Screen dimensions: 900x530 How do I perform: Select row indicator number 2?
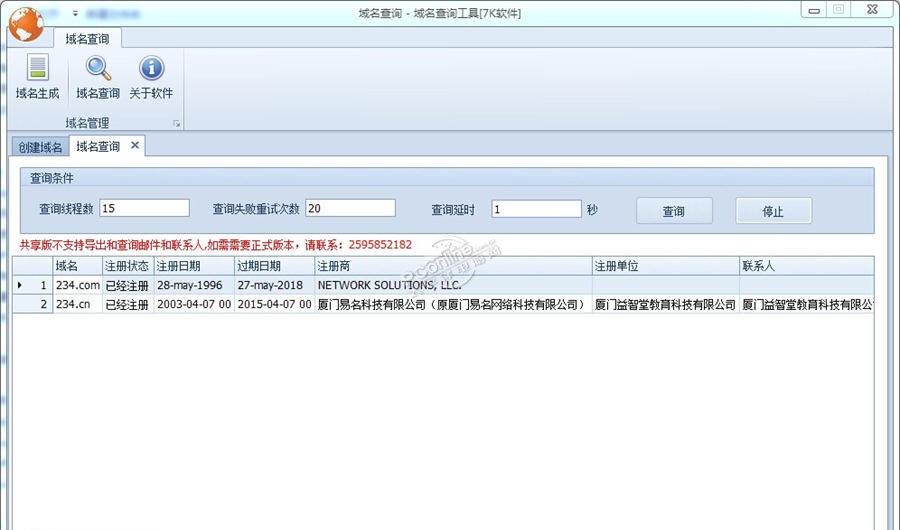(33, 304)
